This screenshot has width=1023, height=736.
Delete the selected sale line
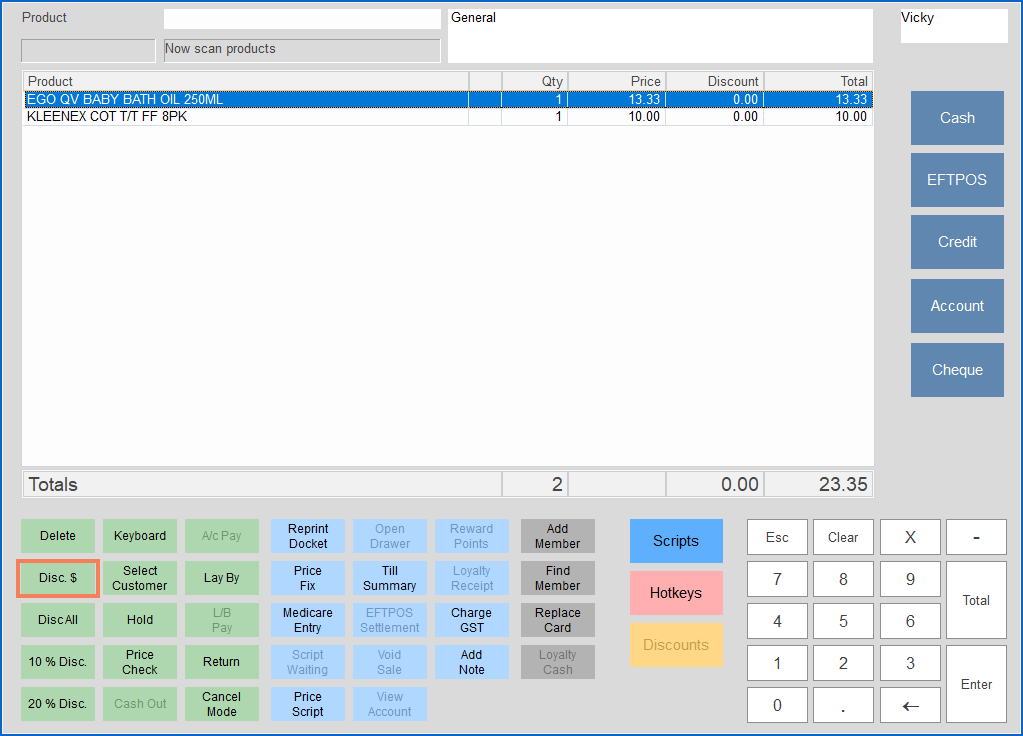click(58, 536)
